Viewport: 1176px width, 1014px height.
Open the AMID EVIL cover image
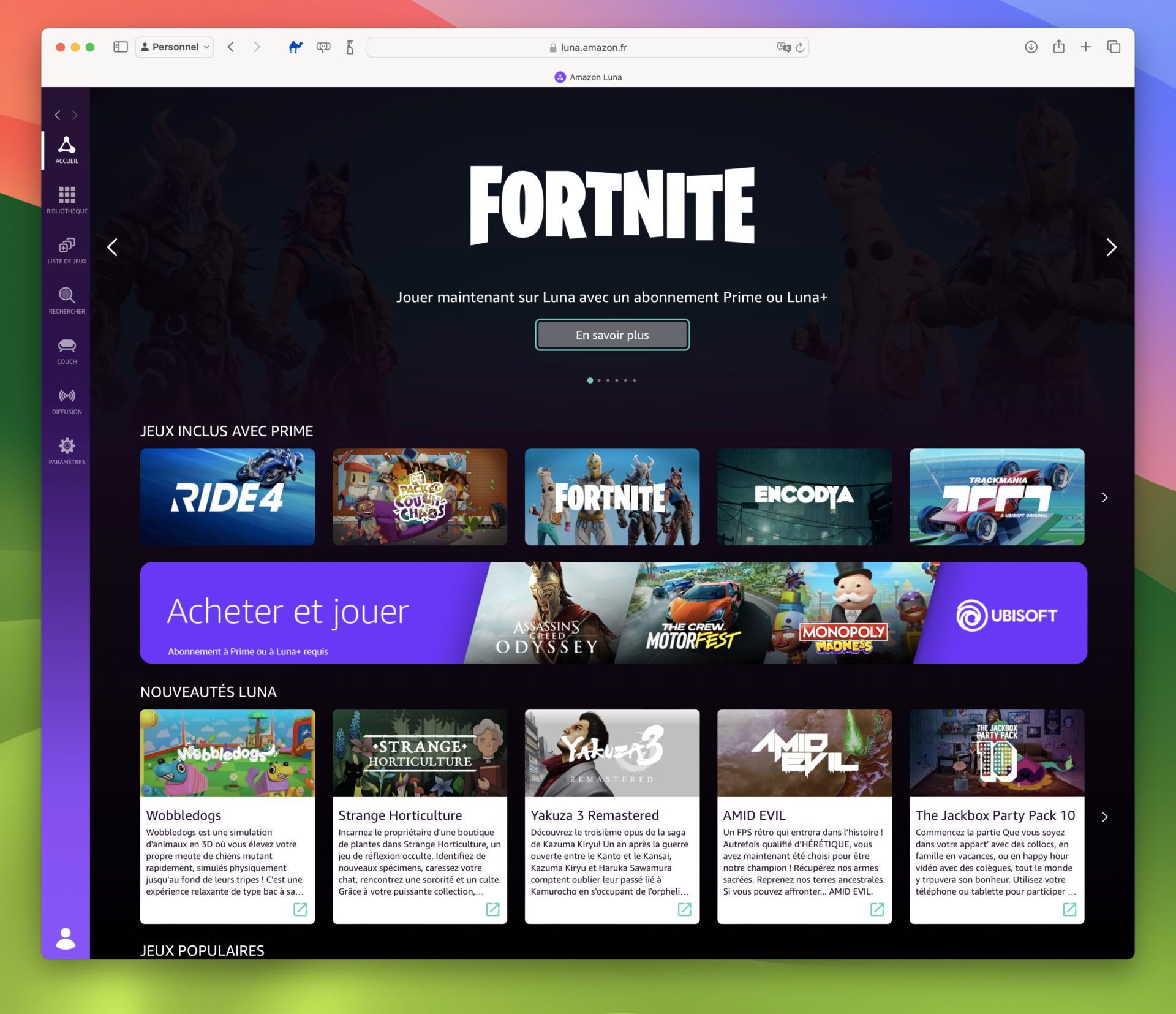tap(804, 753)
